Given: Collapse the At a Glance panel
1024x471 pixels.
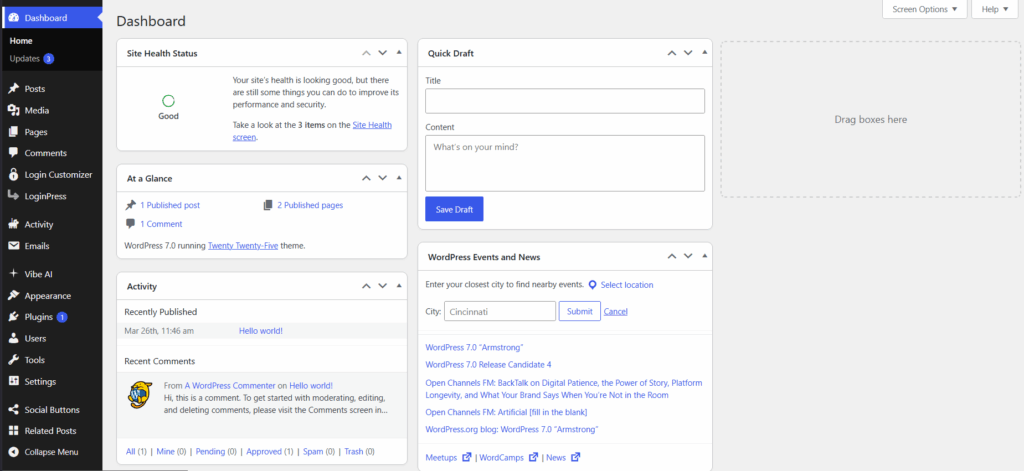Looking at the screenshot, I should click(x=399, y=178).
